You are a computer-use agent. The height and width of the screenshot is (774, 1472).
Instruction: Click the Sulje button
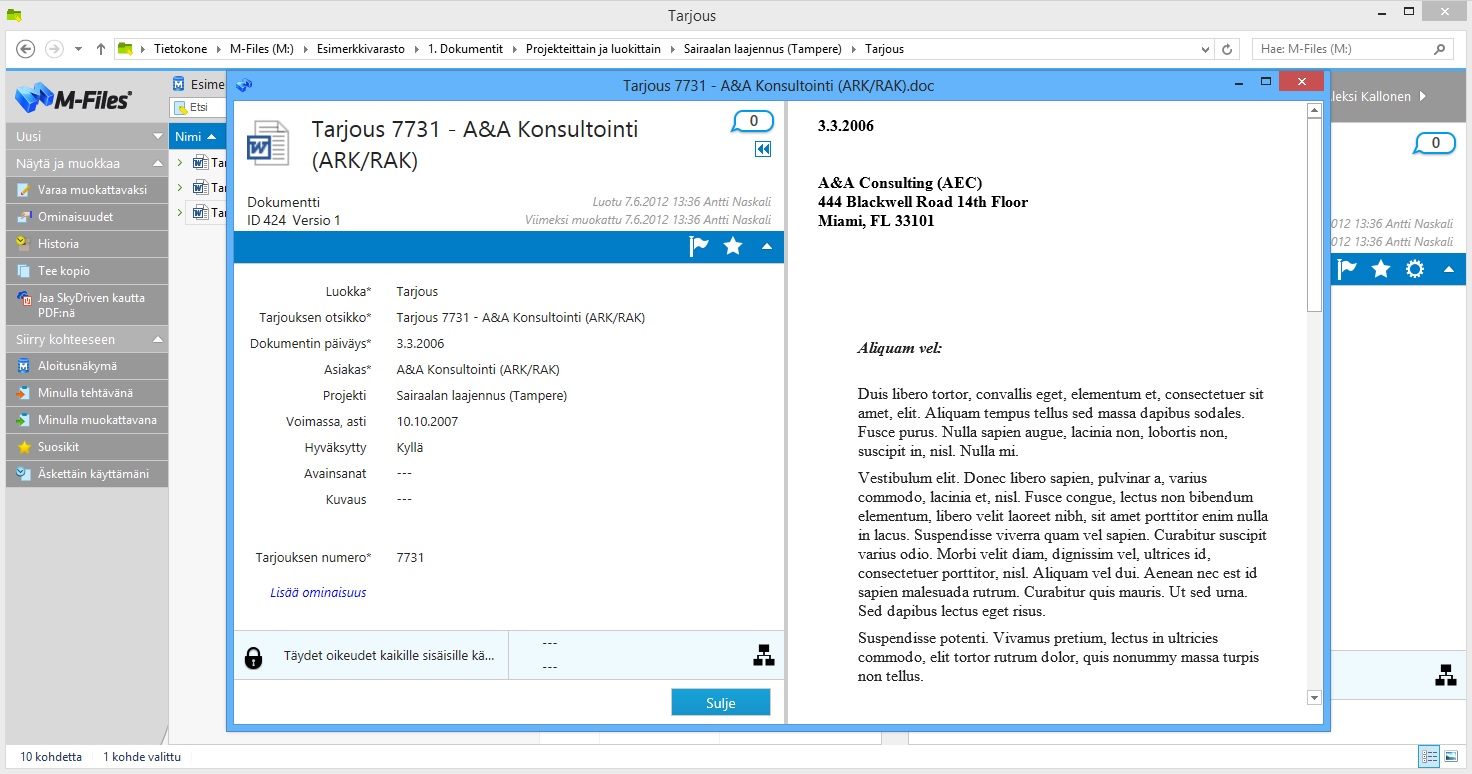pos(721,703)
